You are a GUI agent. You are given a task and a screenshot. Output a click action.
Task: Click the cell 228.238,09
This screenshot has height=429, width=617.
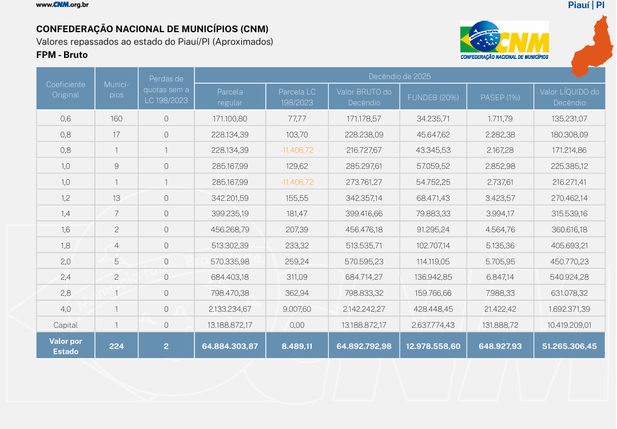[364, 135]
